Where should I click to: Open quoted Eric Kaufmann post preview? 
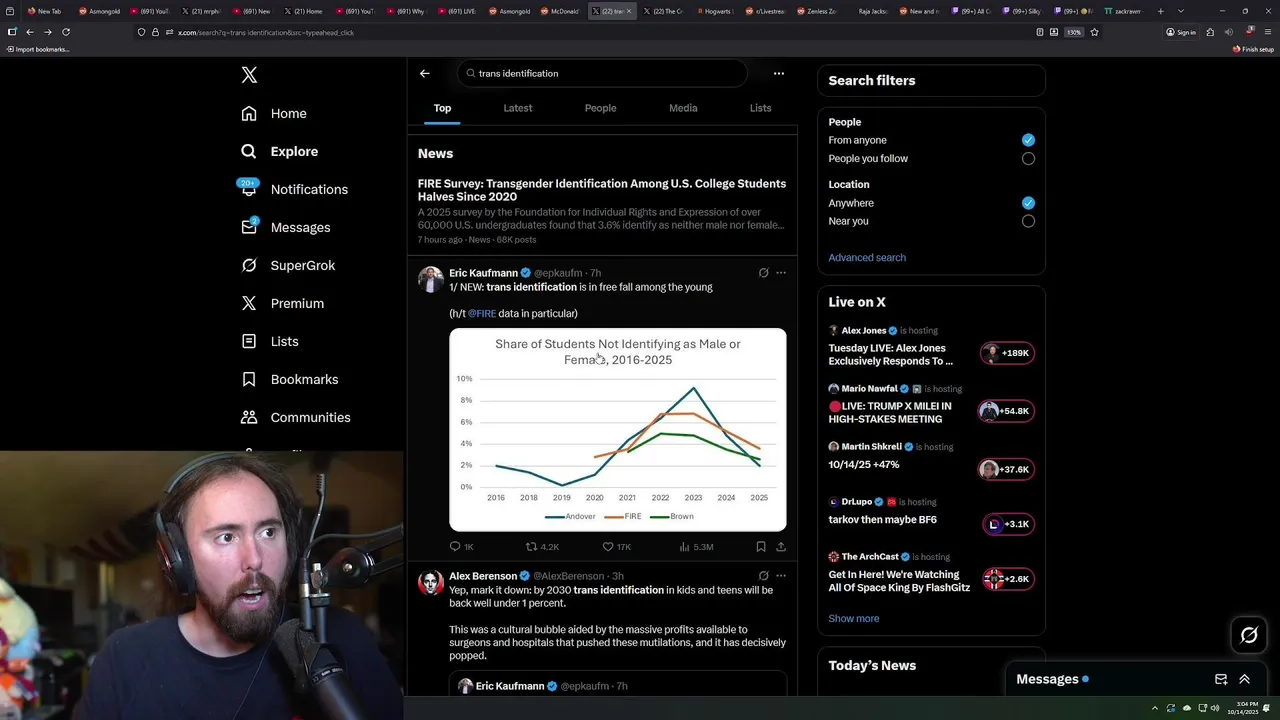point(618,685)
